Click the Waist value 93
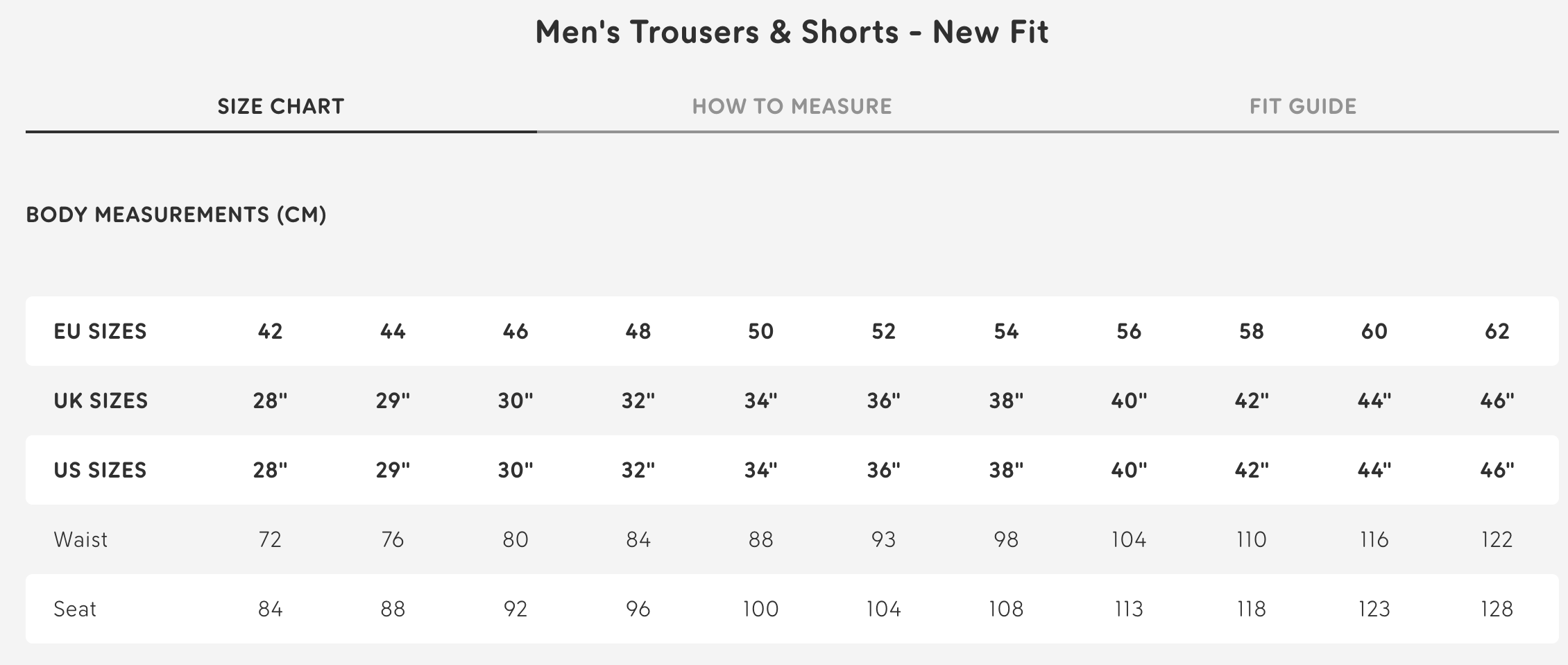1568x665 pixels. 883,539
